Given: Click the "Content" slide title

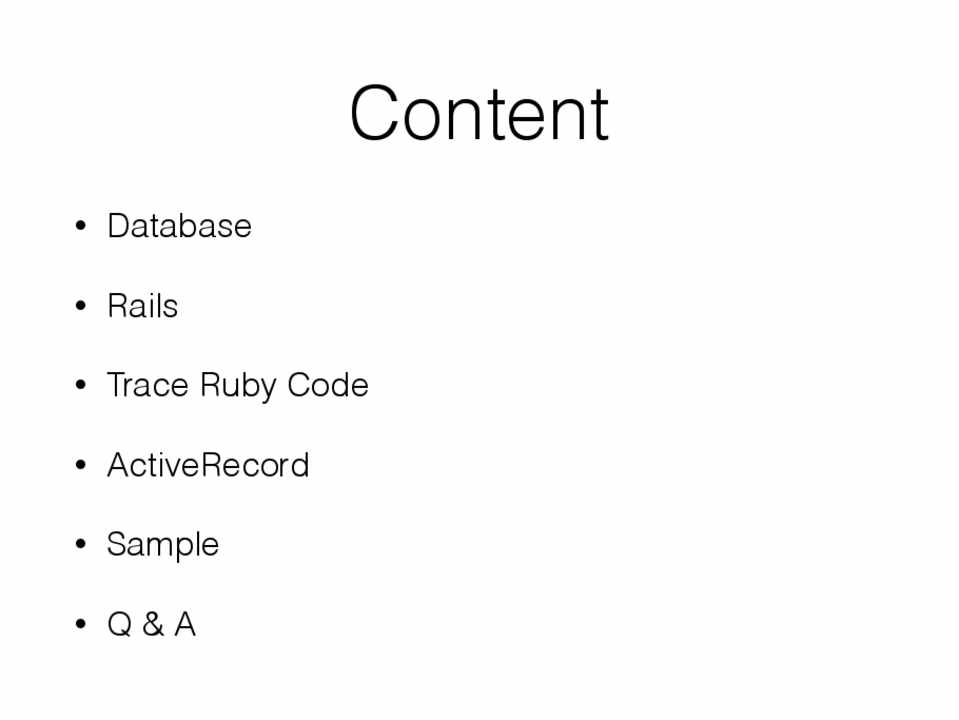Looking at the screenshot, I should 479,114.
